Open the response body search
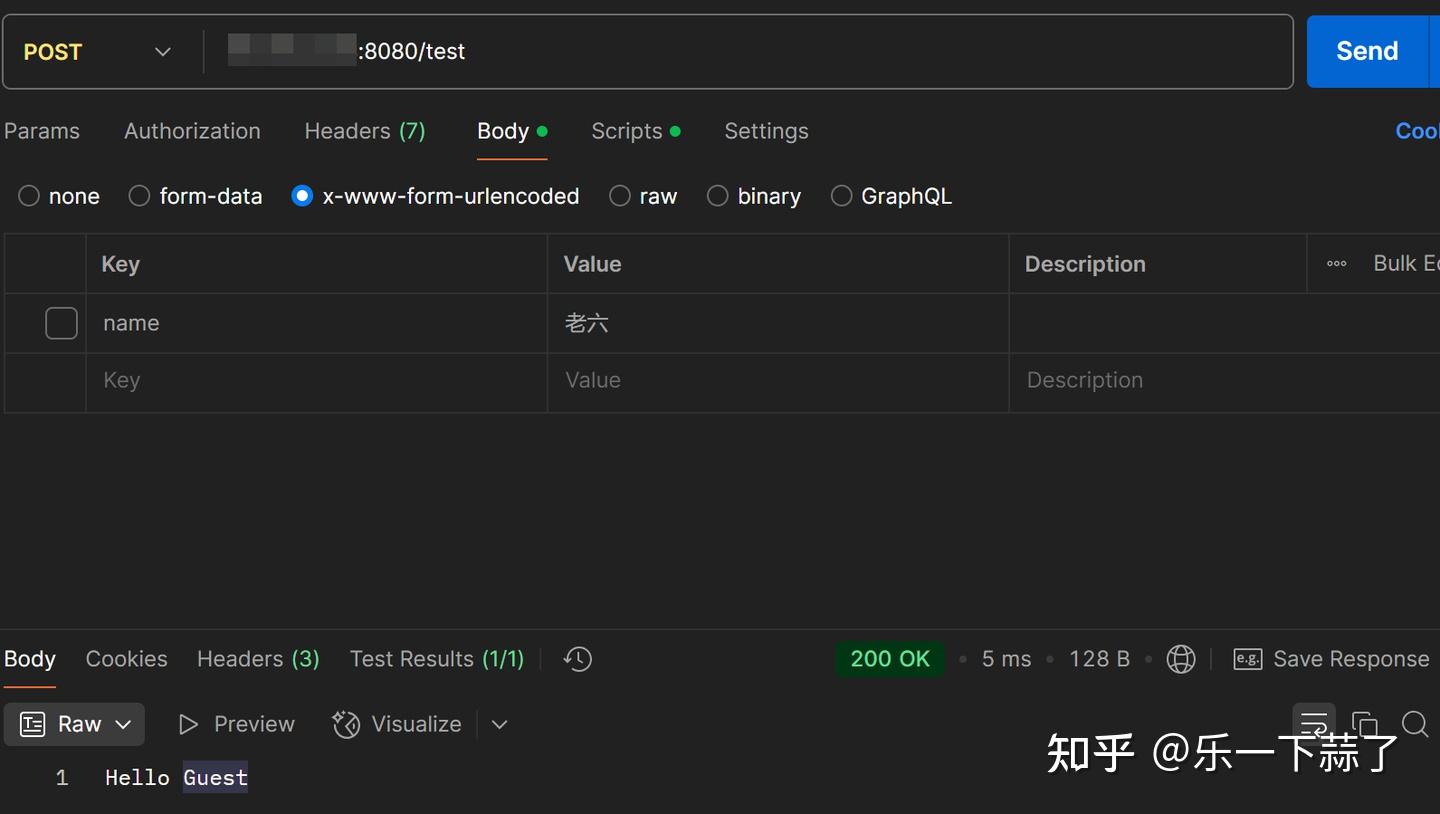The image size is (1440, 814). [1416, 723]
